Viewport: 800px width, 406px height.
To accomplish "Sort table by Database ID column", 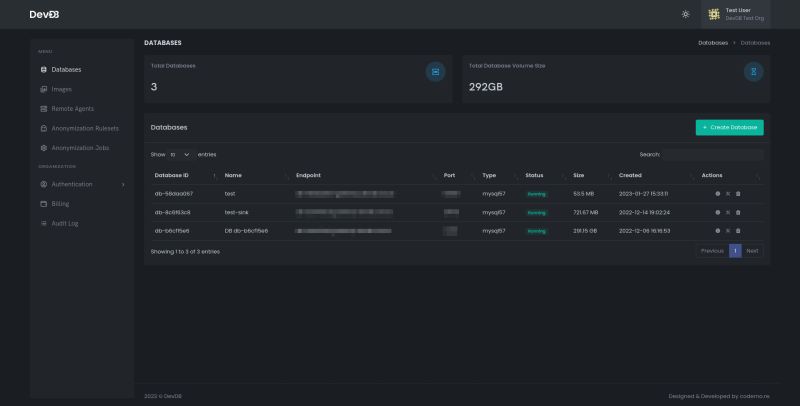I will pos(185,175).
